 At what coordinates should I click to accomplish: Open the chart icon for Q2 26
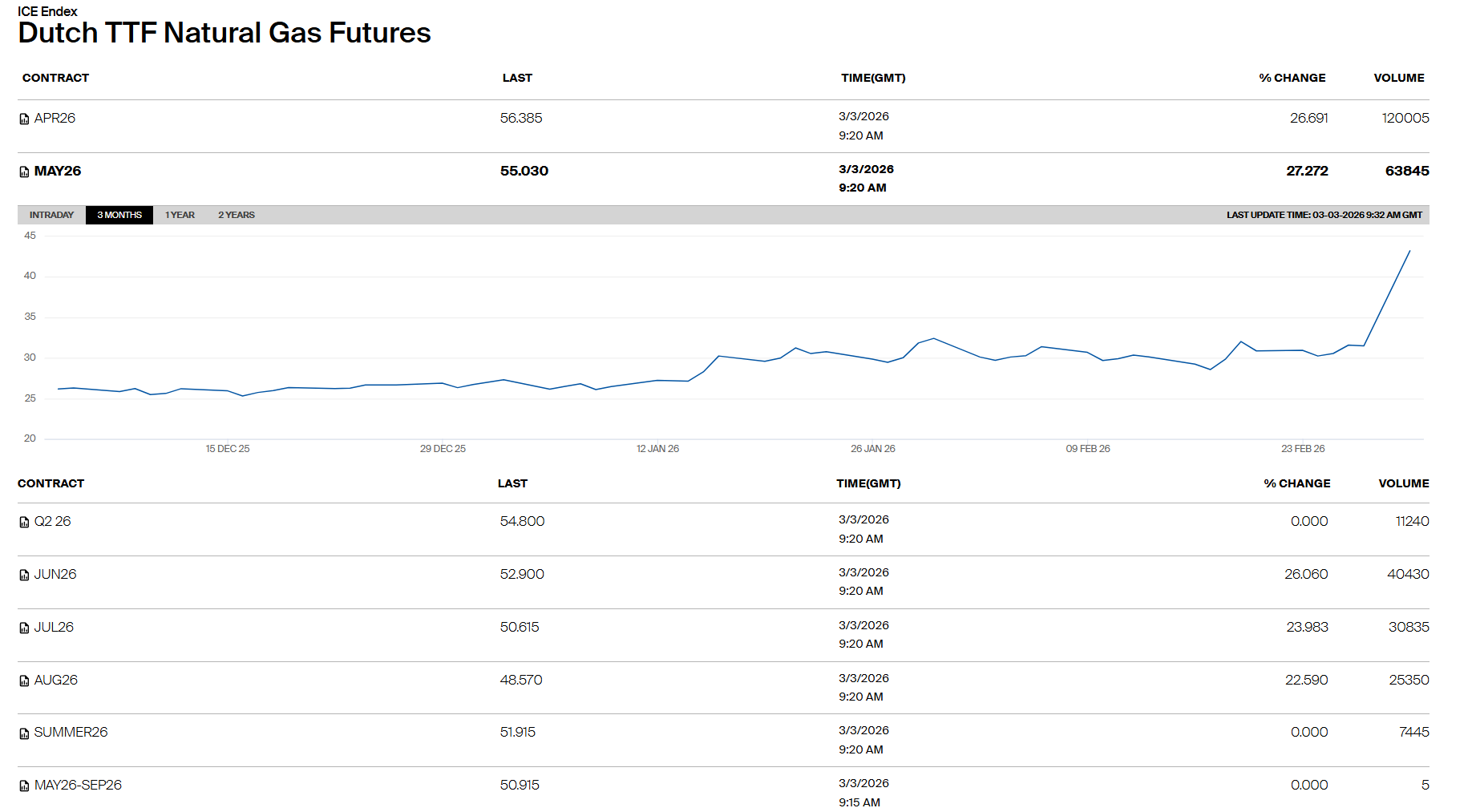tap(24, 522)
